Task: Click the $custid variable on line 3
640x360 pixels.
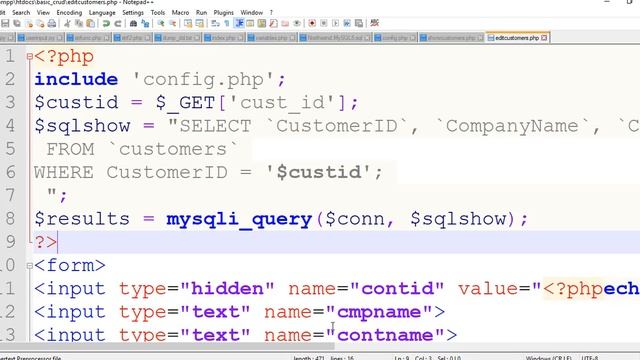Action: click(76, 102)
